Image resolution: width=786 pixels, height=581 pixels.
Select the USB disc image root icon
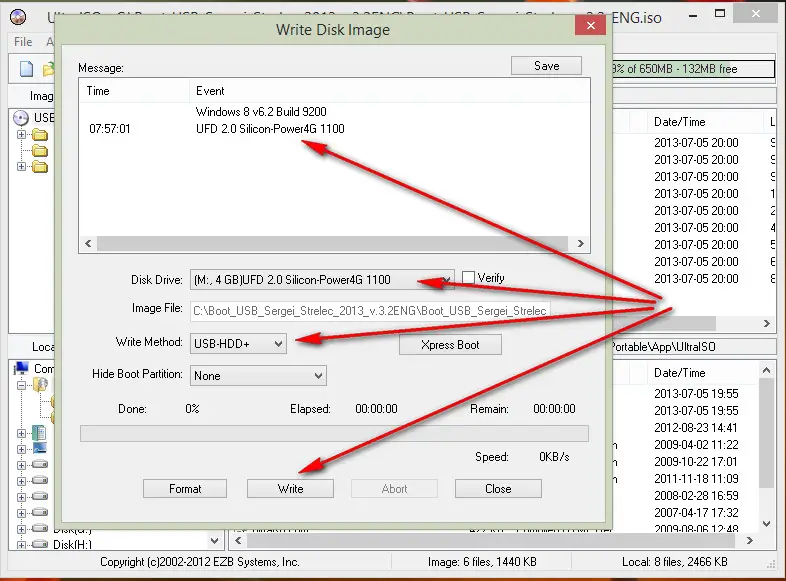pyautogui.click(x=21, y=118)
